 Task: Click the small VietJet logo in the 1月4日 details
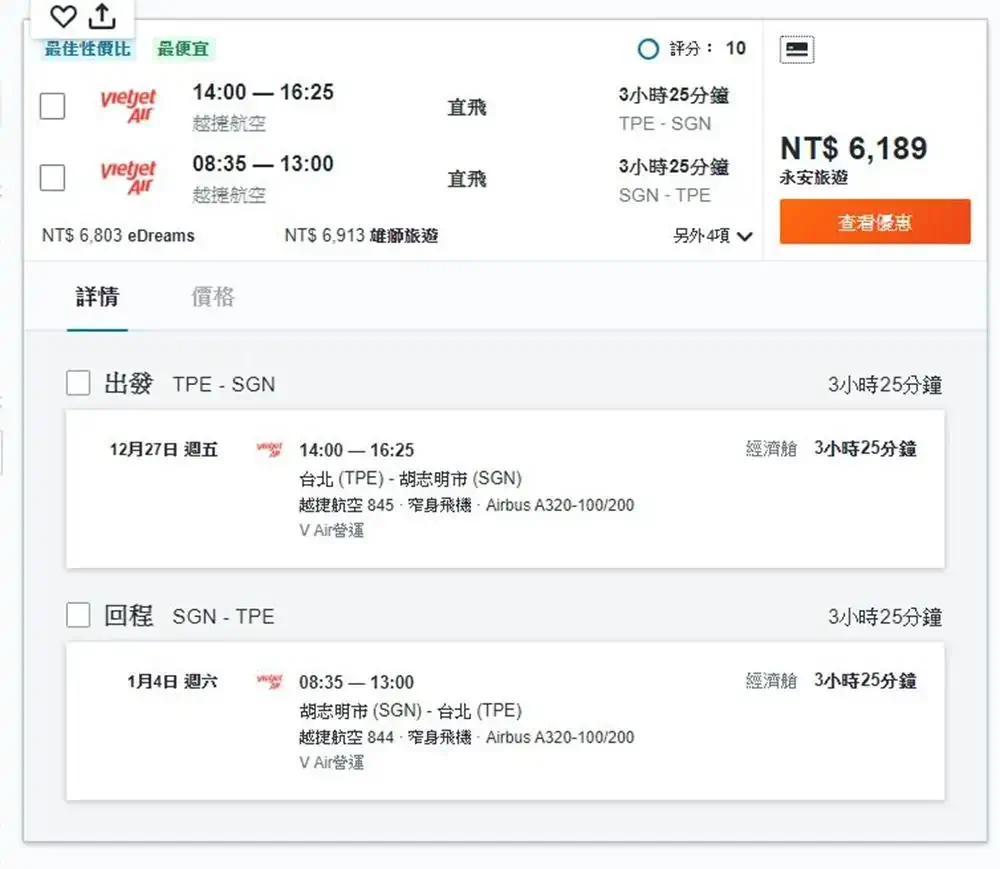[x=269, y=682]
